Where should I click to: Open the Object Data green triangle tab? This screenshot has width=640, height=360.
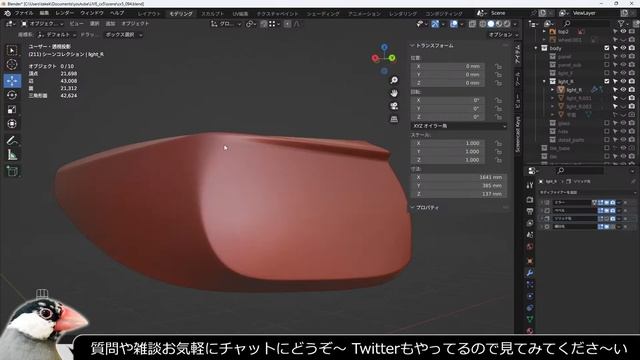(530, 319)
